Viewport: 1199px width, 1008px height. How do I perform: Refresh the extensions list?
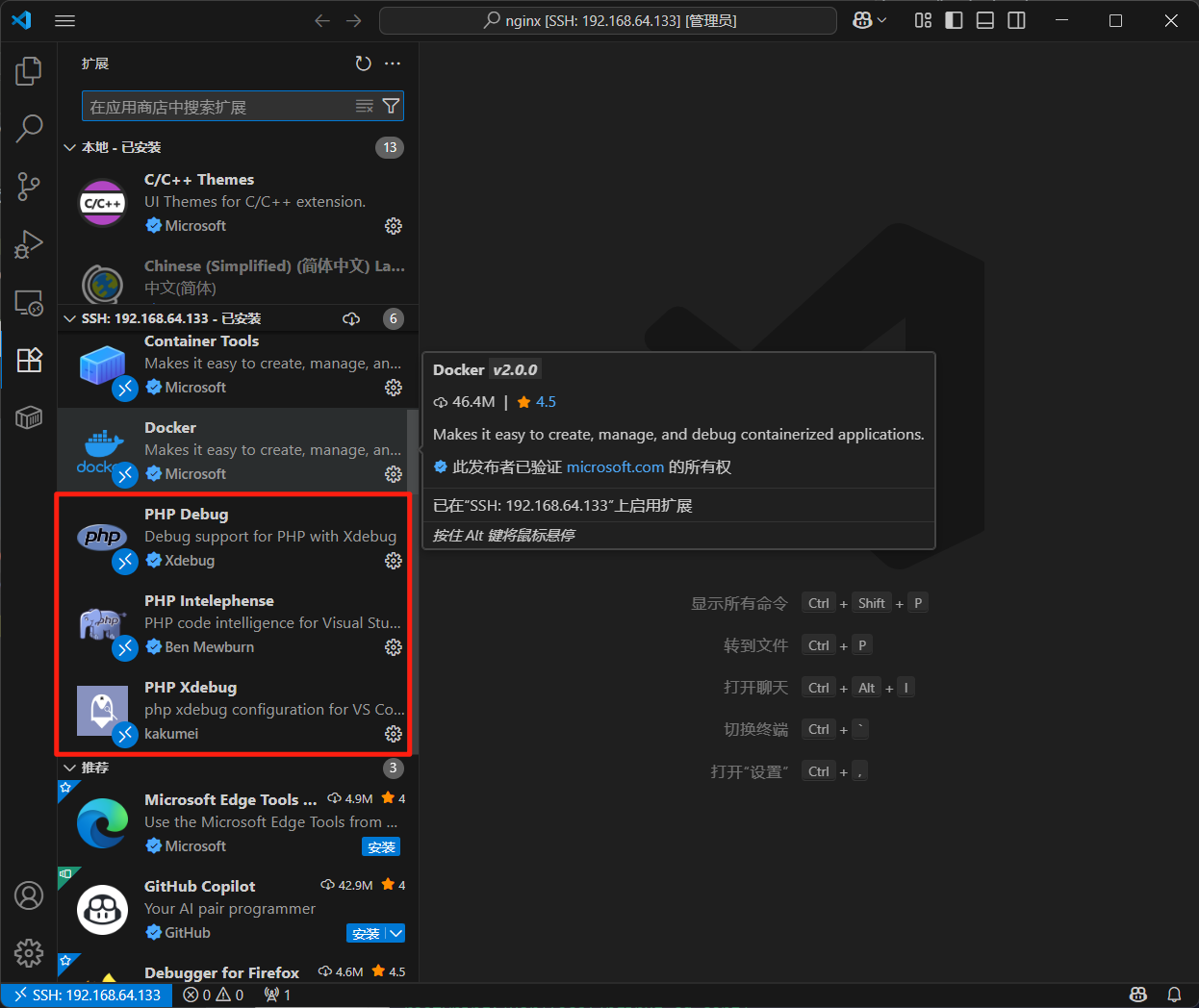click(x=363, y=63)
